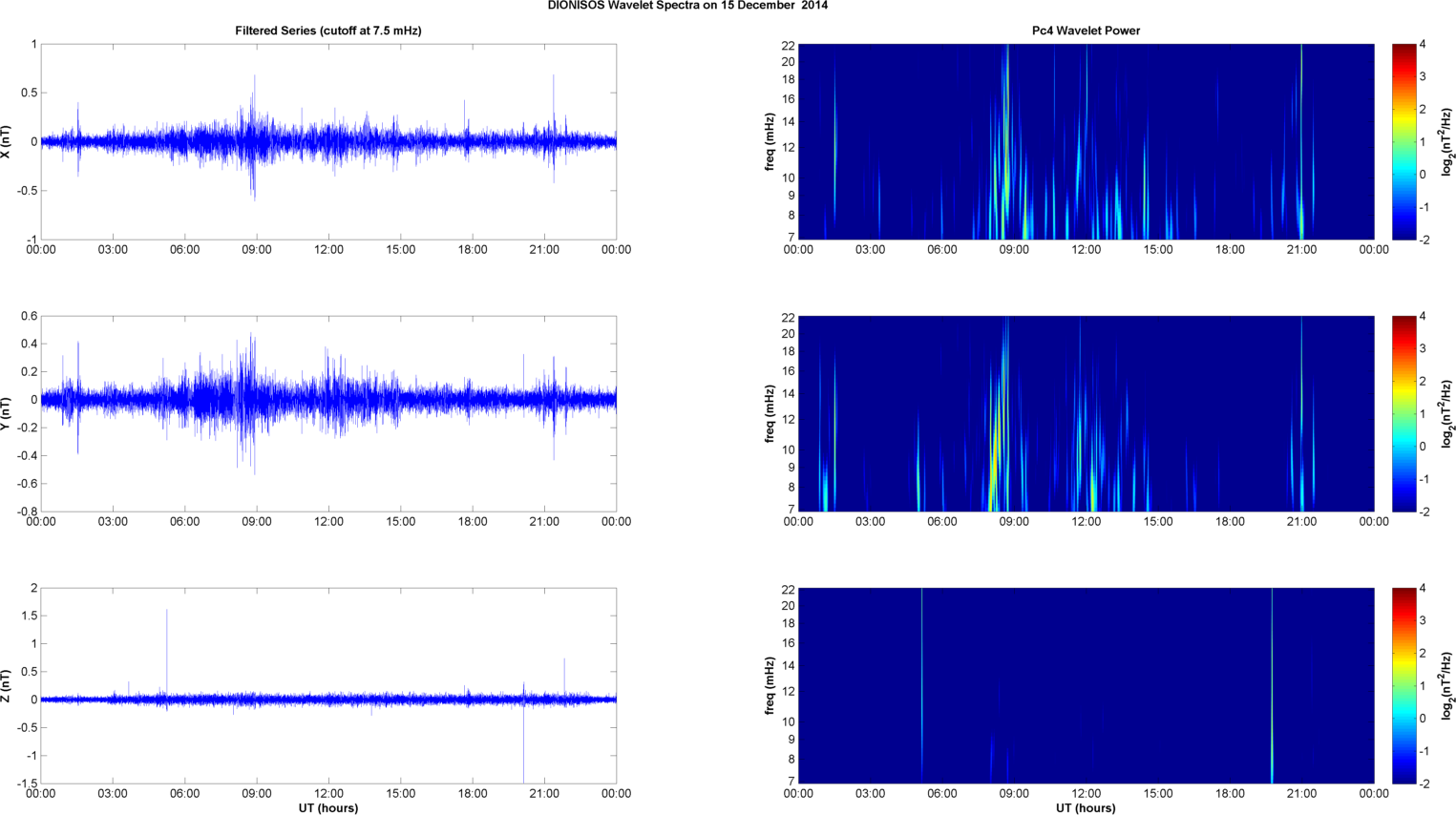Click the vertical streak near 05:00 in Z spectrogram
This screenshot has width=1456, height=815.
click(922, 685)
